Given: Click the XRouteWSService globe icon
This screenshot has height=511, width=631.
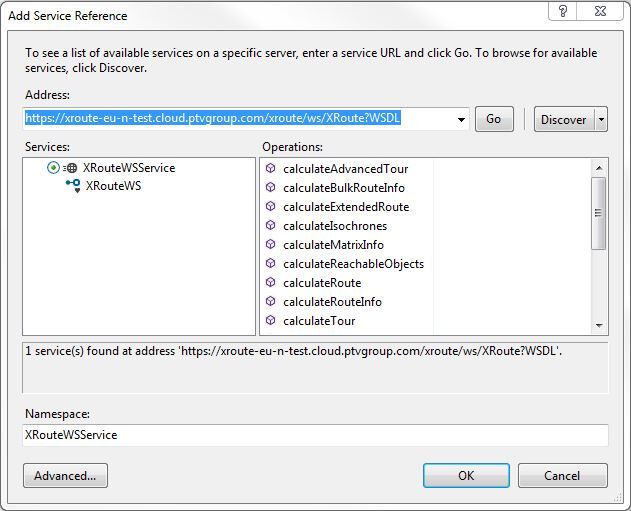Looking at the screenshot, I should [x=70, y=168].
